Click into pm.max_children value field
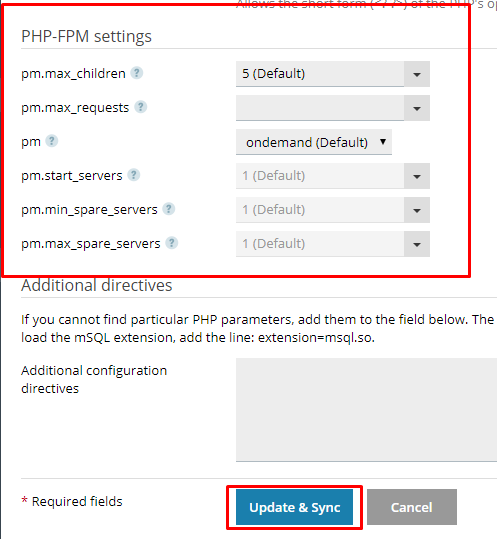Image resolution: width=497 pixels, height=539 pixels. 320,74
